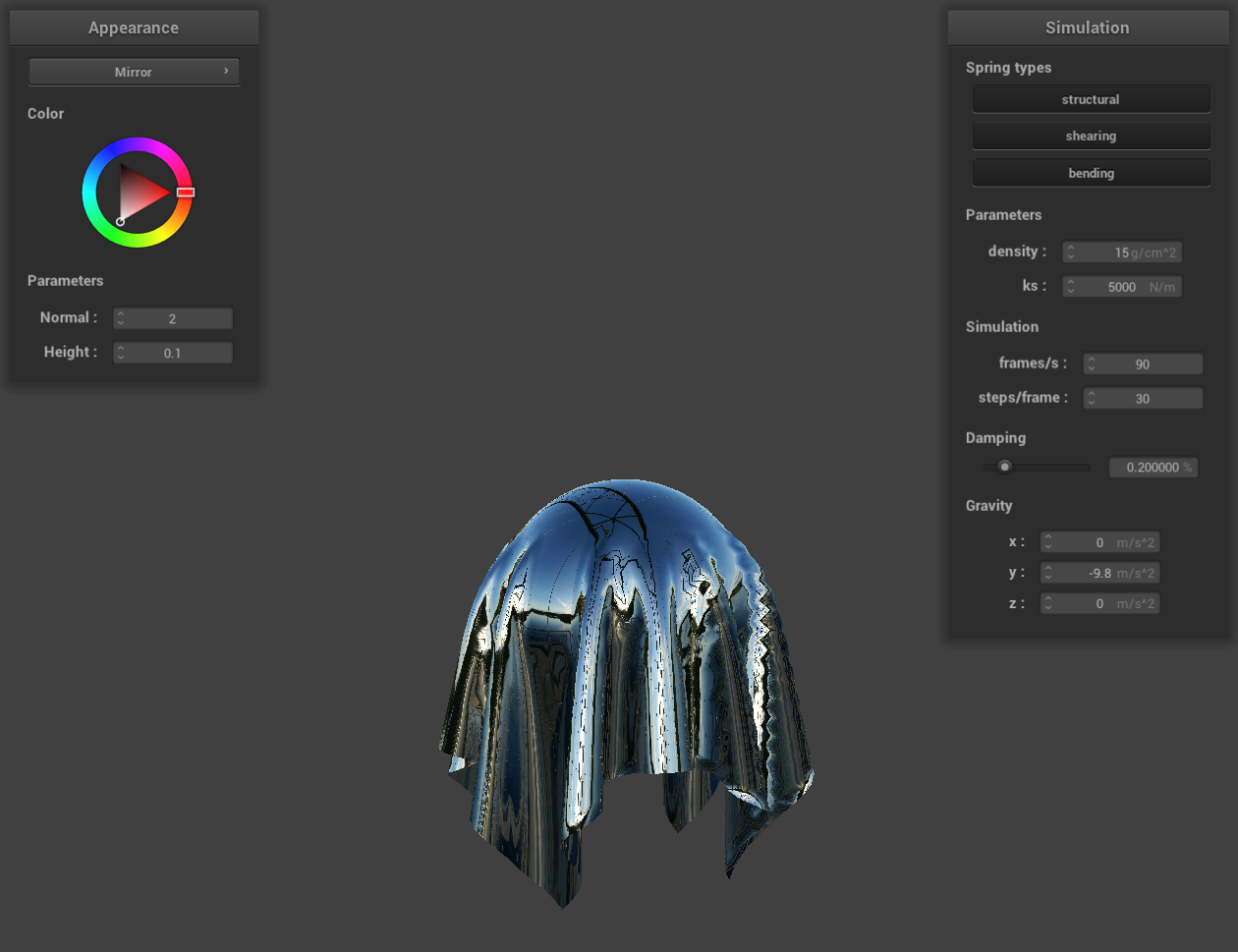Click the Simulation panel title bar
Viewport: 1238px width, 952px height.
1087,28
